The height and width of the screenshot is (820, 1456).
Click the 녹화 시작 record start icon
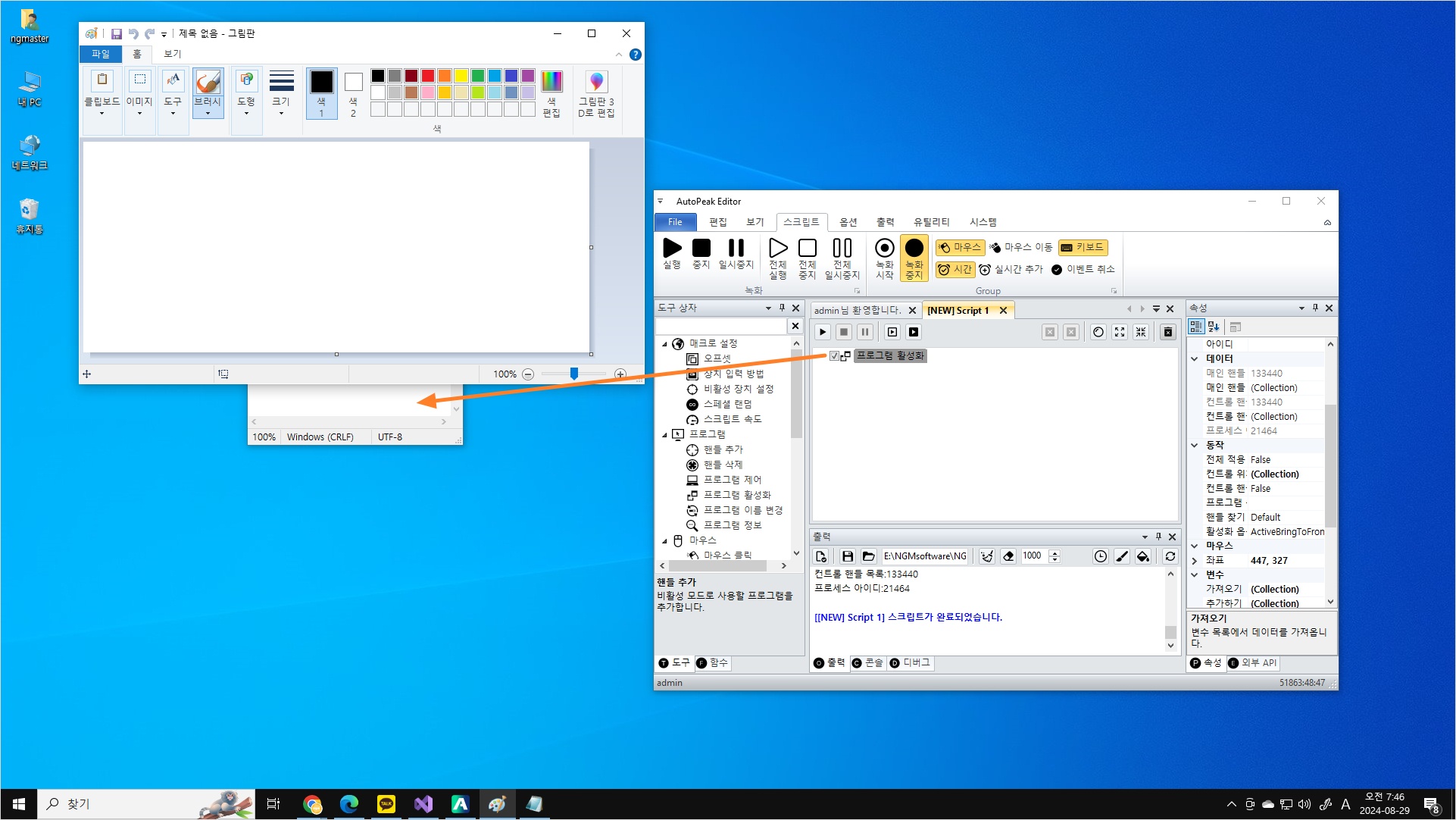(884, 249)
